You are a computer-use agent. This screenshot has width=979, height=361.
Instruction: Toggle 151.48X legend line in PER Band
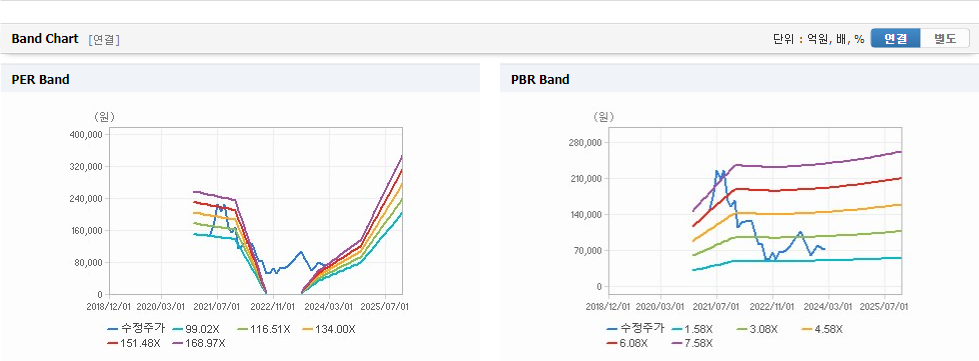tap(134, 343)
